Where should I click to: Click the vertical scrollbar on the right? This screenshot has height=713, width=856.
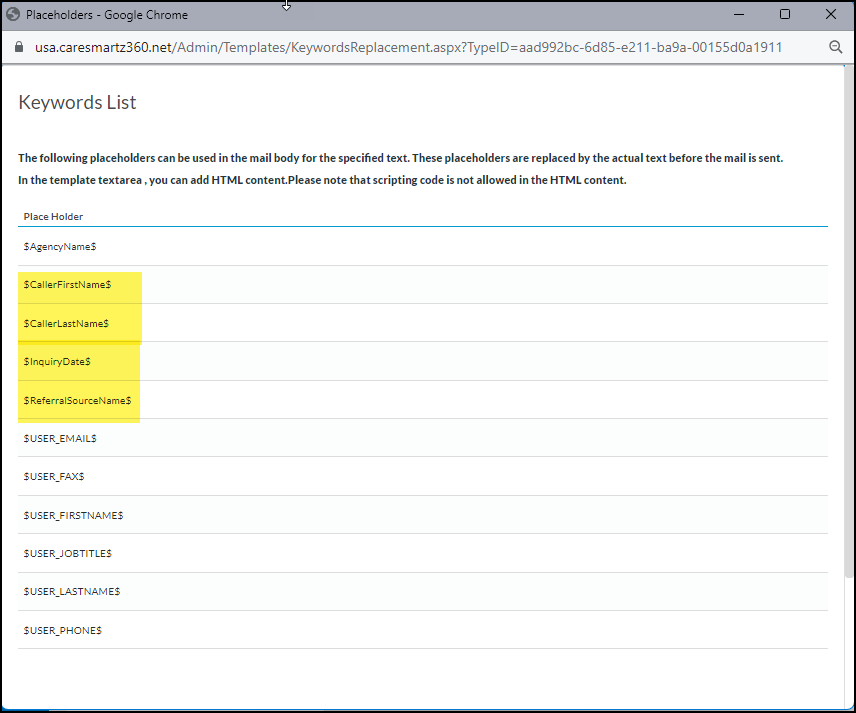(x=849, y=330)
